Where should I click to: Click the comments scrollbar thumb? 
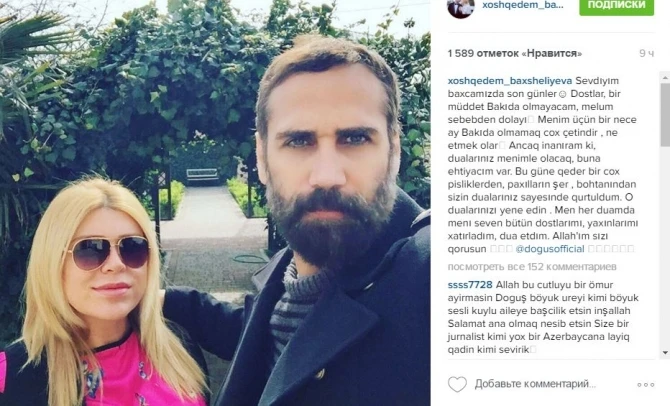pos(665,115)
